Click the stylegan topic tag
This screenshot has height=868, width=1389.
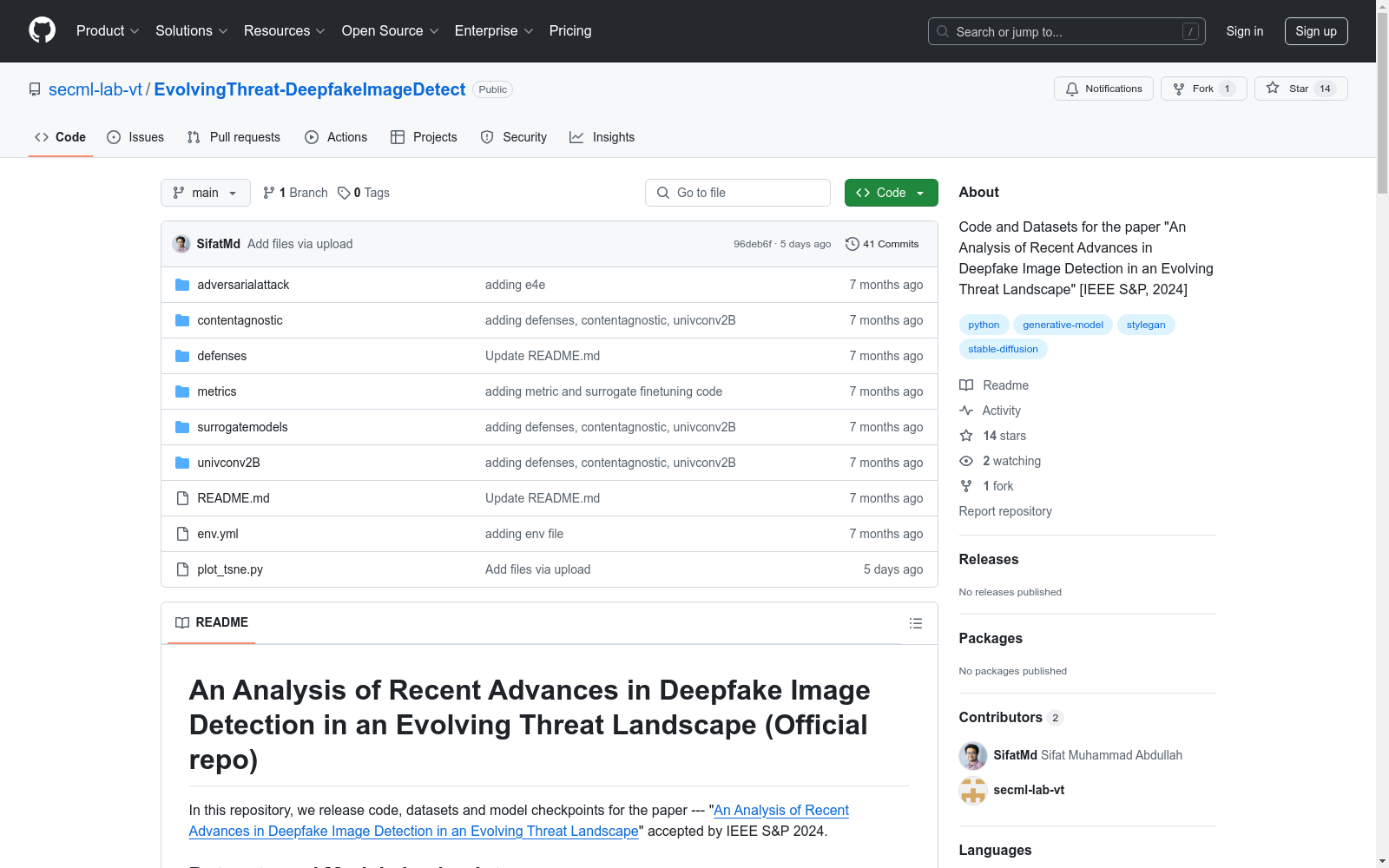coord(1146,325)
